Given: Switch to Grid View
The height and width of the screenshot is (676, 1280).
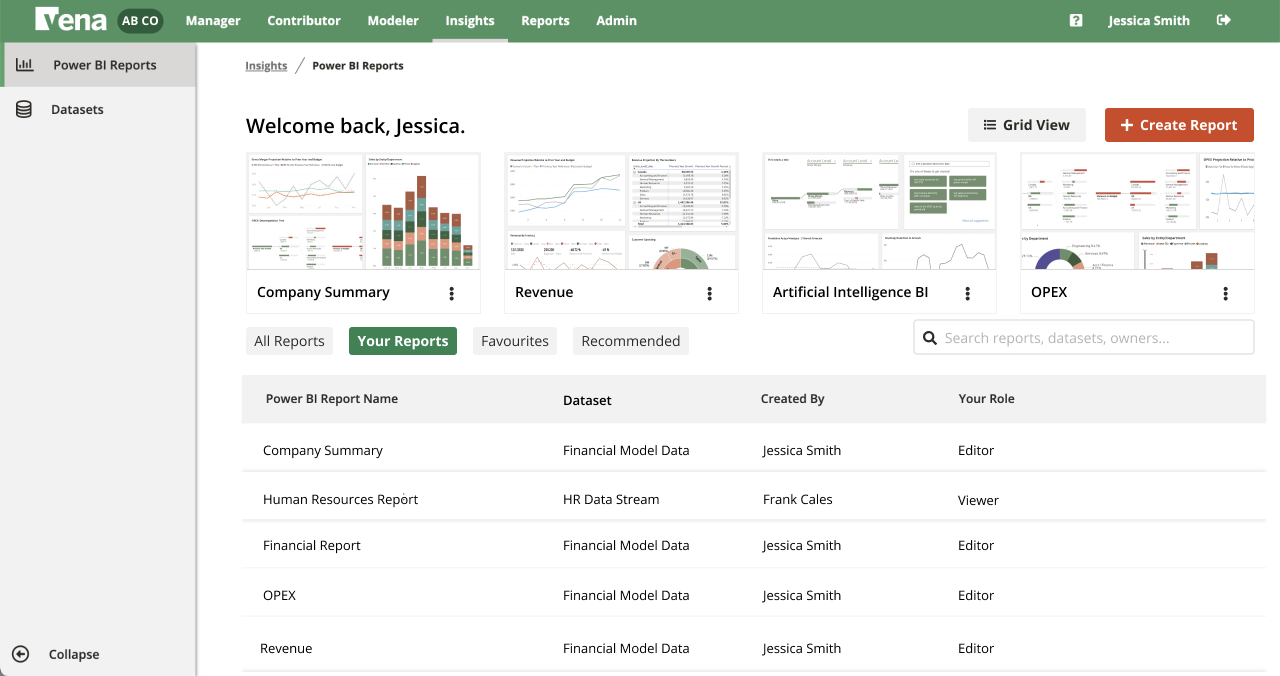Looking at the screenshot, I should [x=1027, y=125].
